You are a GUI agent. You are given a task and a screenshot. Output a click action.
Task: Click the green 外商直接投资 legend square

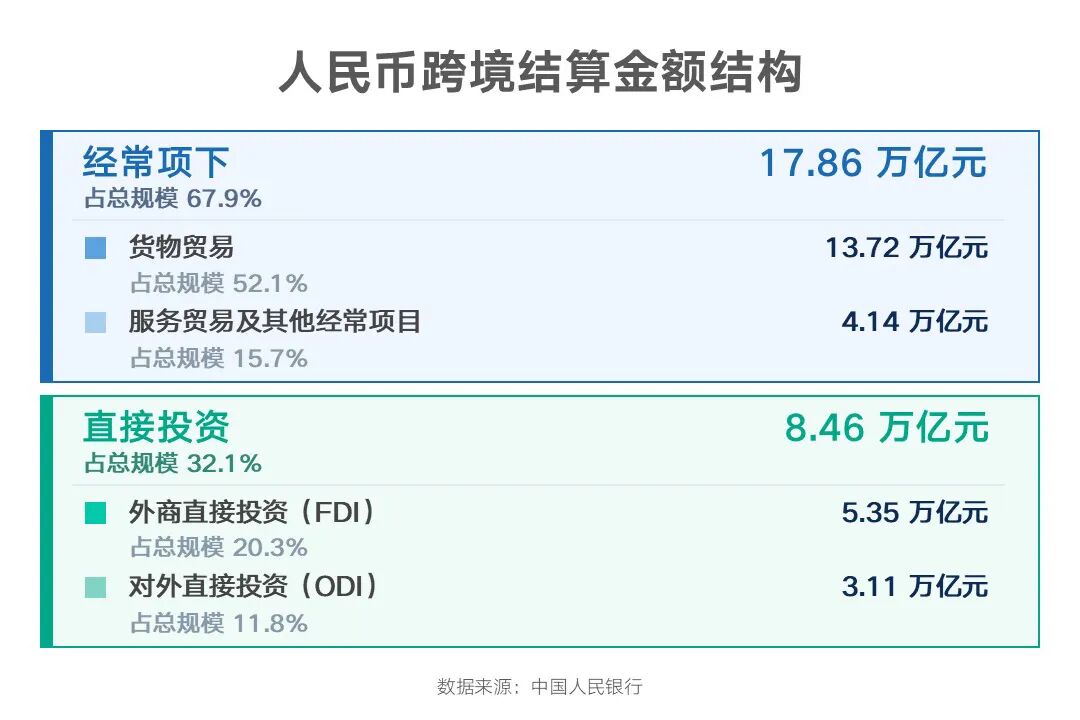(x=95, y=513)
